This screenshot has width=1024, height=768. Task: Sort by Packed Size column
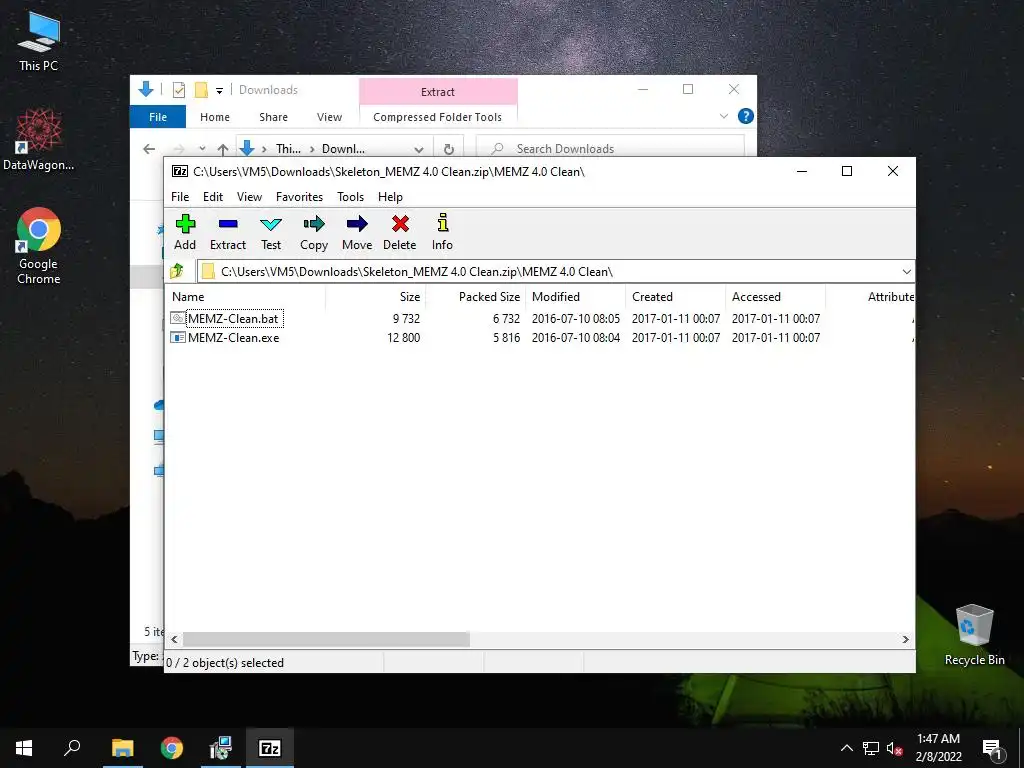tap(475, 296)
